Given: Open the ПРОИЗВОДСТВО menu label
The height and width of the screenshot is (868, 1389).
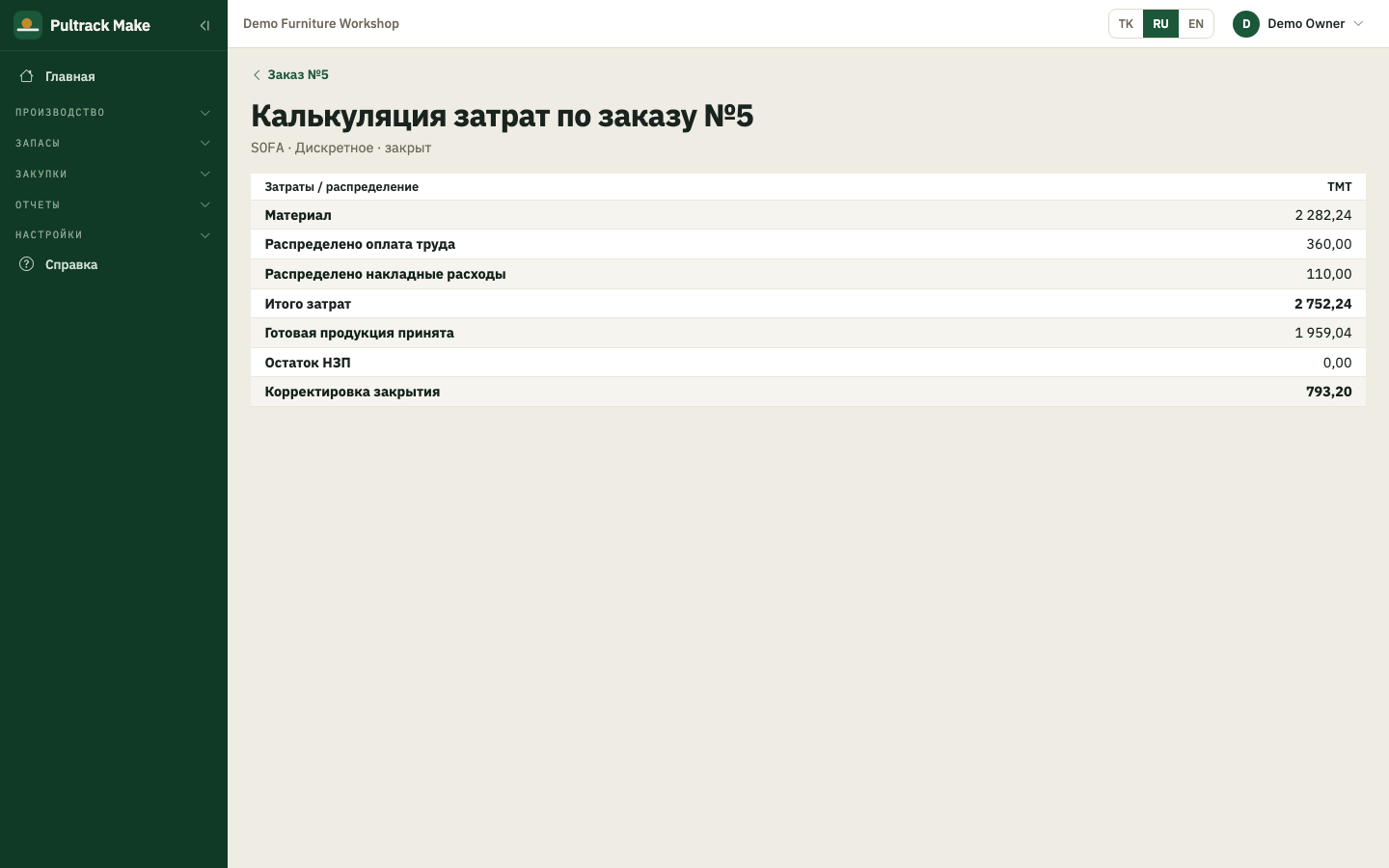Looking at the screenshot, I should coord(60,113).
